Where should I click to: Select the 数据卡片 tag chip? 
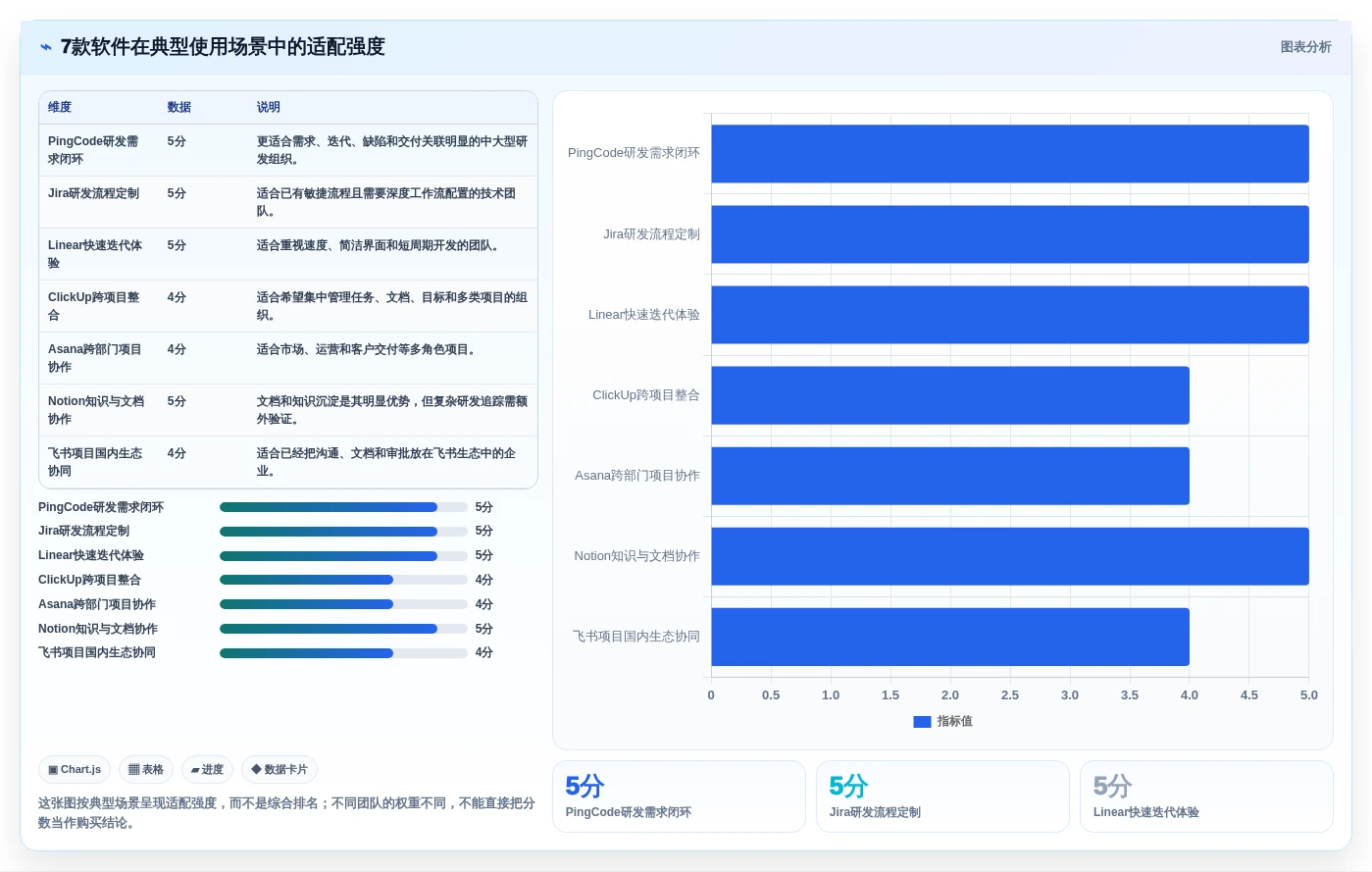pyautogui.click(x=279, y=770)
